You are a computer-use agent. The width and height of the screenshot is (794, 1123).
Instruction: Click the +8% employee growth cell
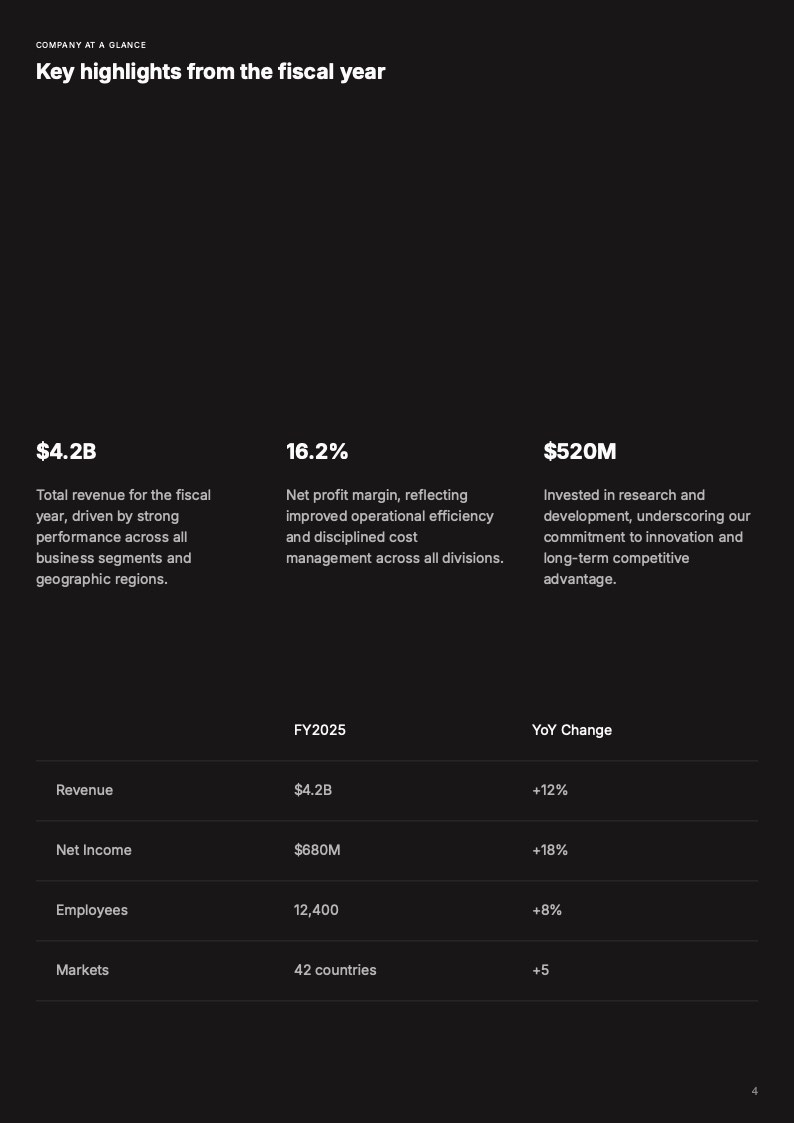pyautogui.click(x=547, y=910)
